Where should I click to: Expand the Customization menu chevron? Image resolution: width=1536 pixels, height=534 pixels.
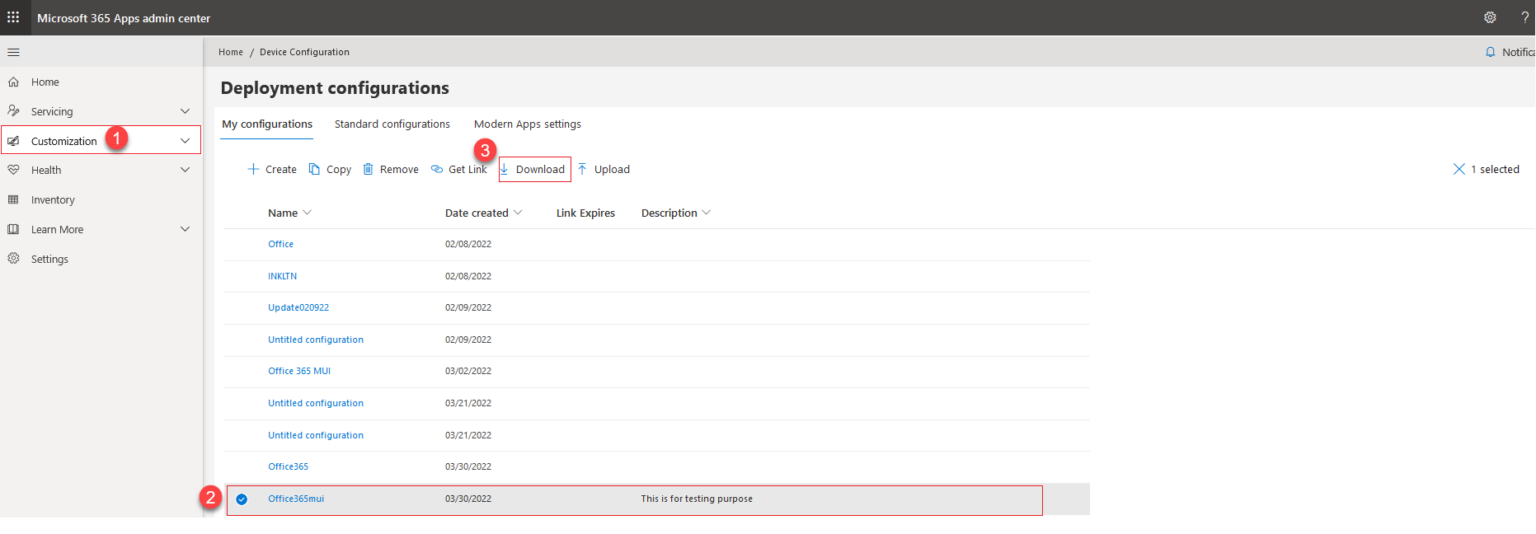tap(185, 141)
